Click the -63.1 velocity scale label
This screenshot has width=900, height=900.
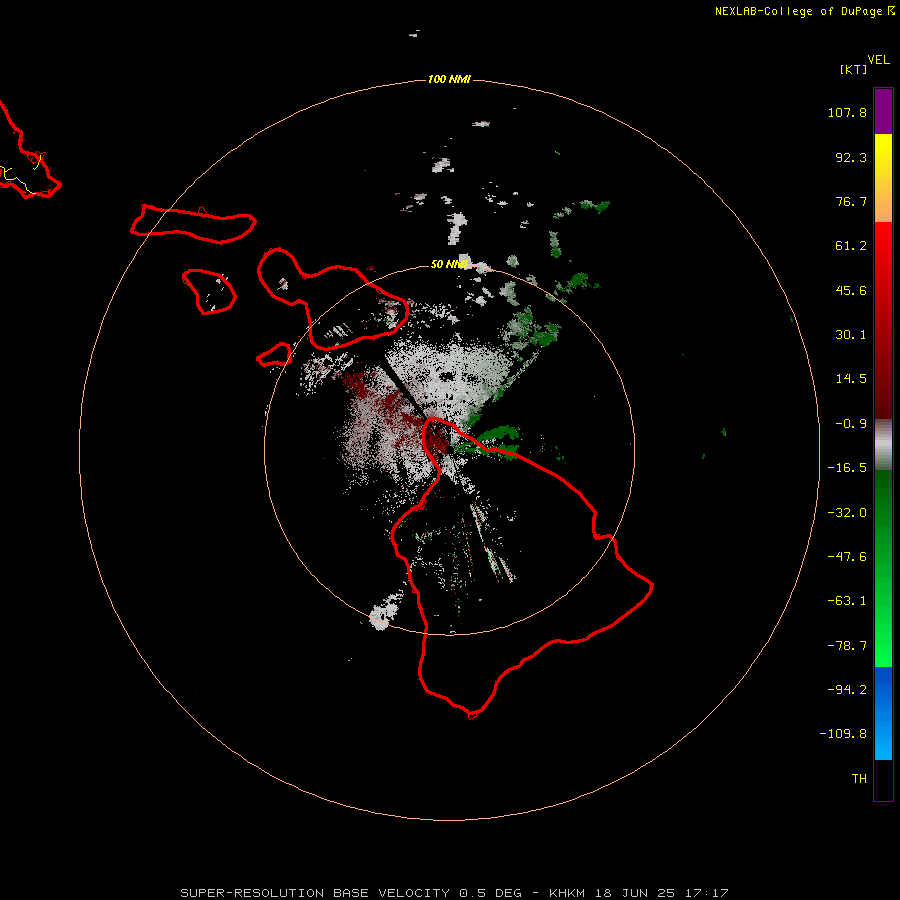[x=847, y=601]
